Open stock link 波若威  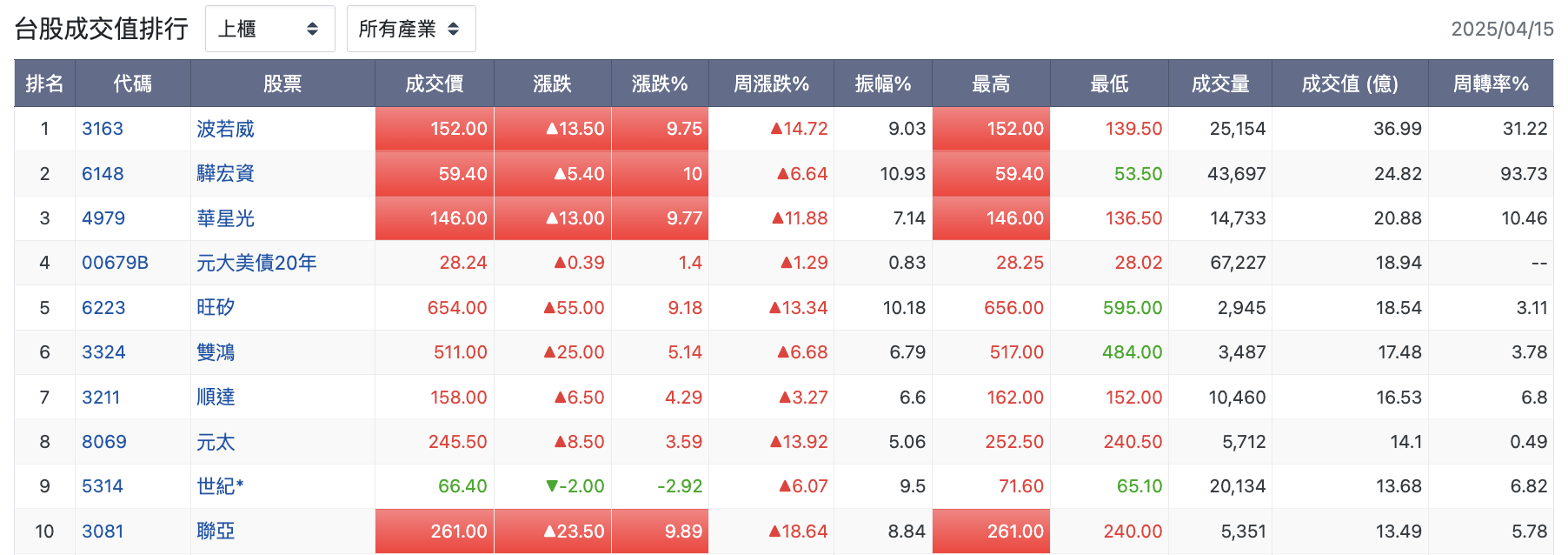click(225, 129)
